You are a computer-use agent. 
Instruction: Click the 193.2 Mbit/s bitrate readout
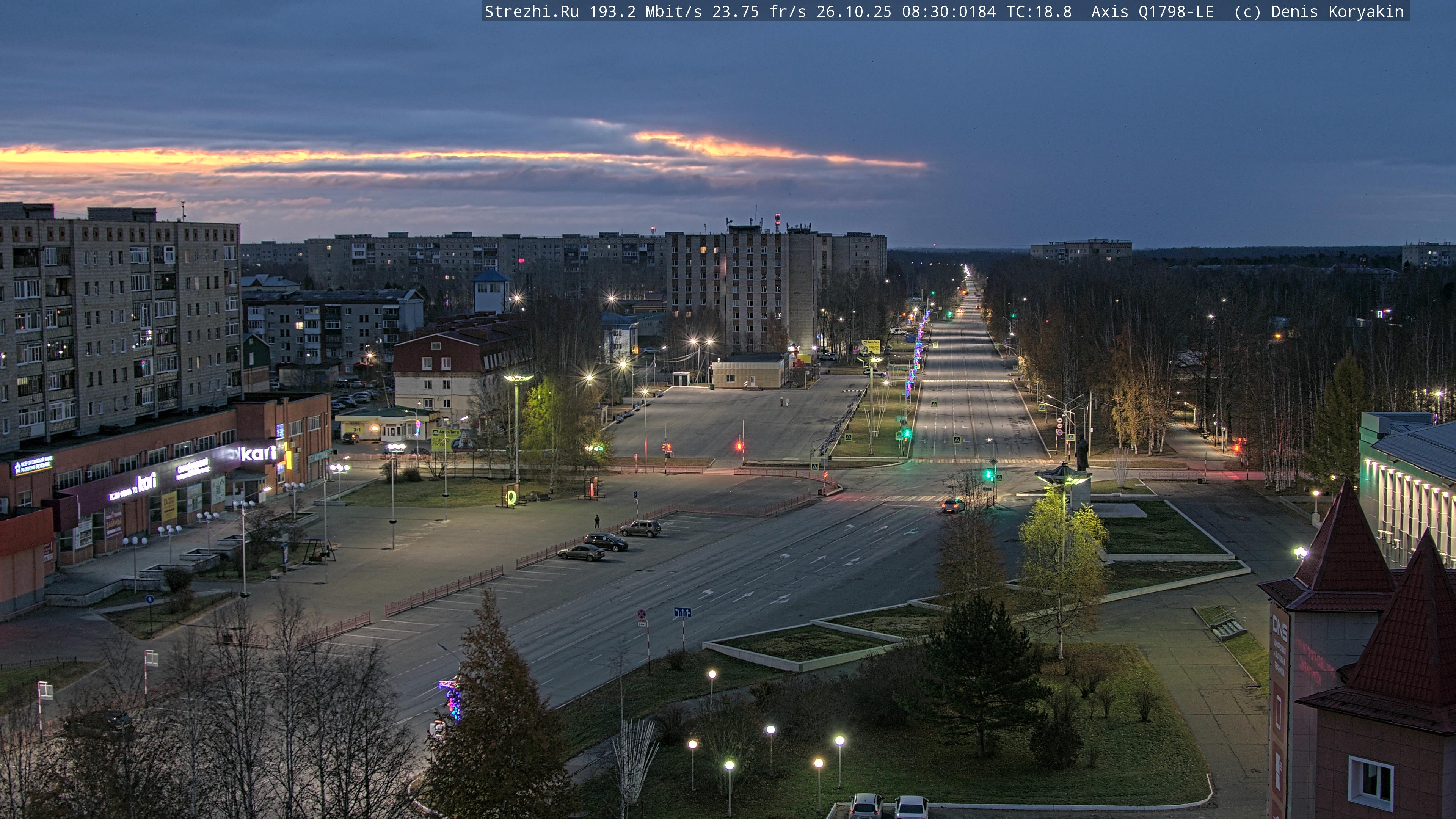(x=645, y=11)
